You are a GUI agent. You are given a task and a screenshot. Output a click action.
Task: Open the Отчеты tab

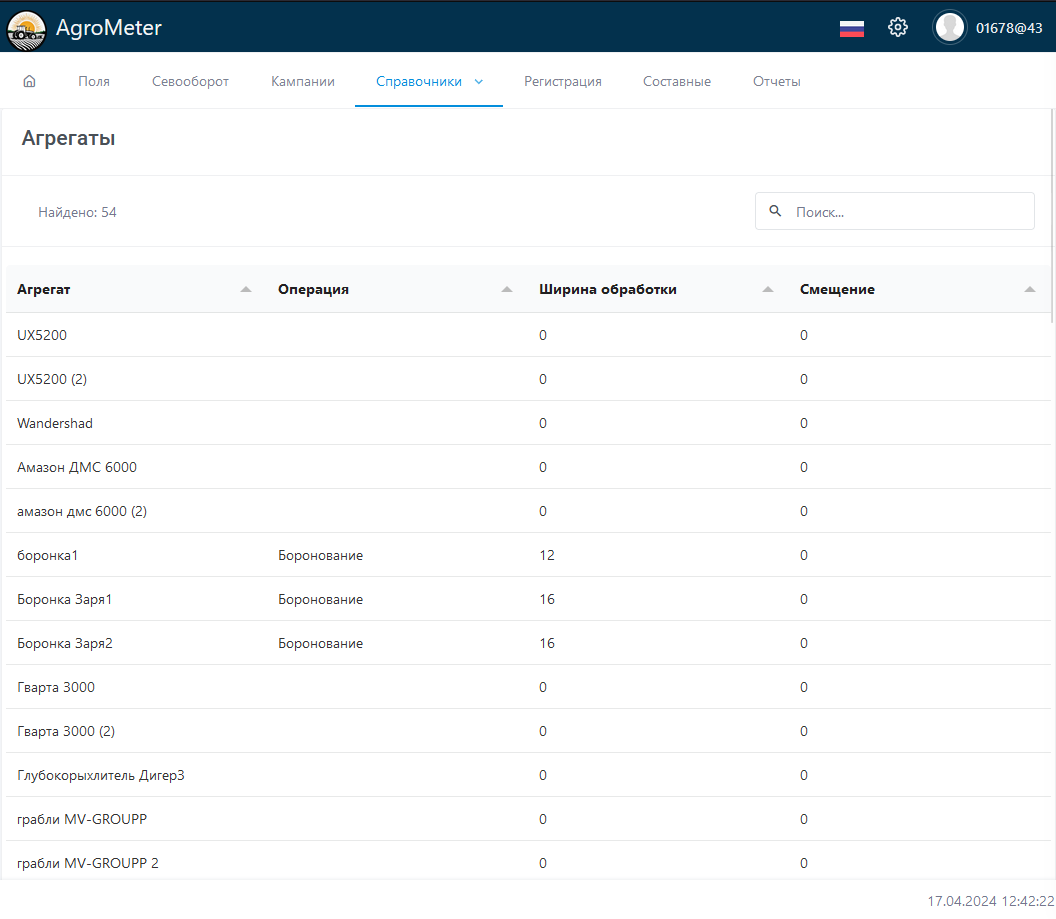[x=776, y=82]
